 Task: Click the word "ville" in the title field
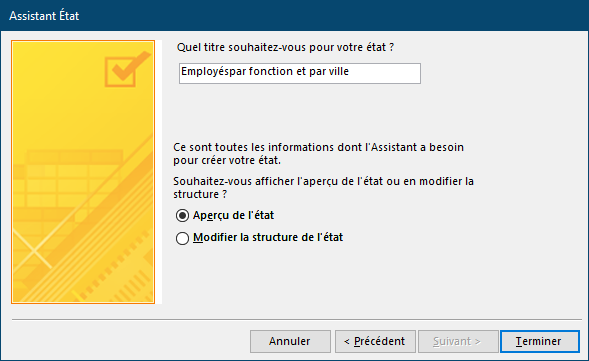(339, 71)
